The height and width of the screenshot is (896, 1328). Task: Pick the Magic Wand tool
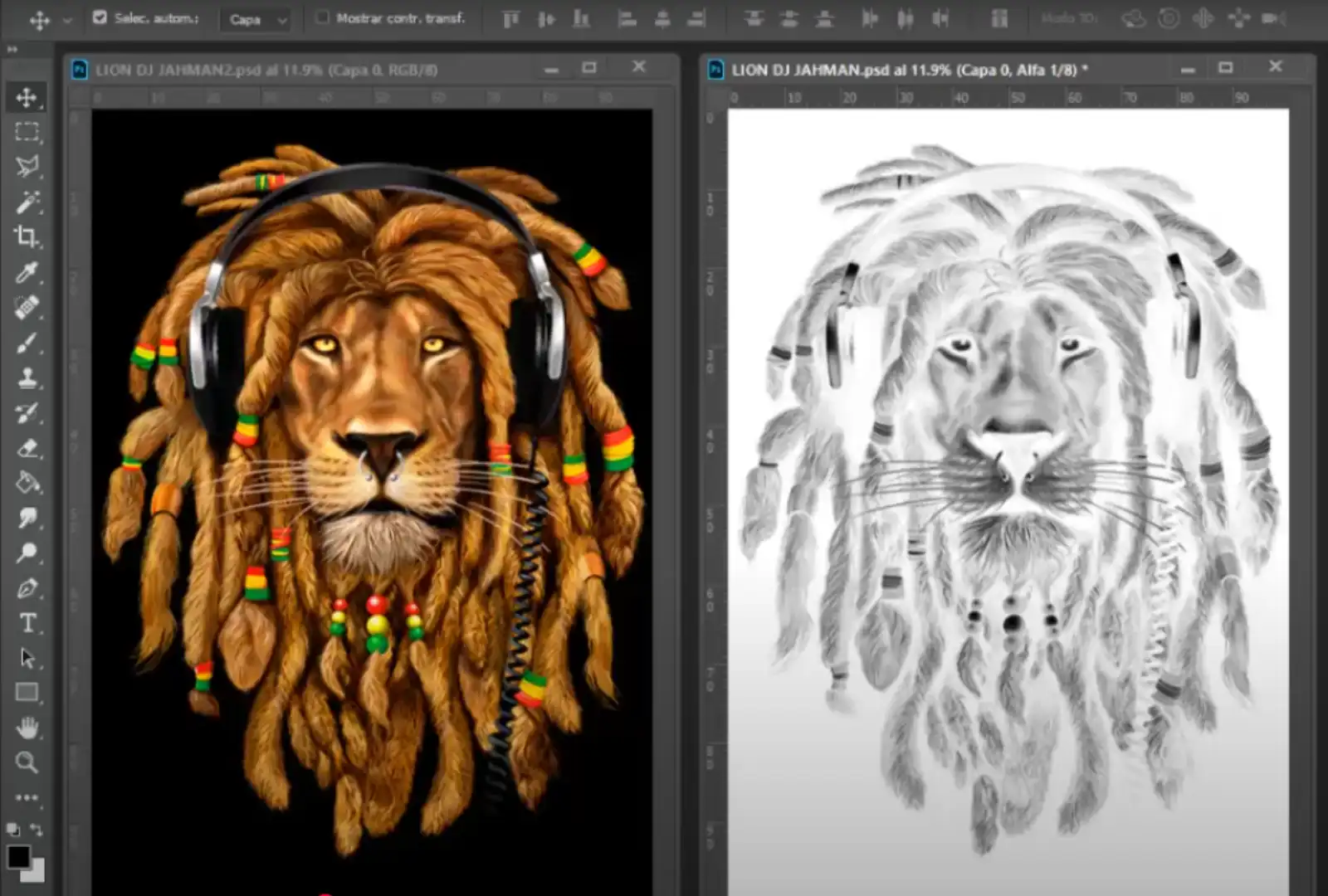click(x=27, y=202)
